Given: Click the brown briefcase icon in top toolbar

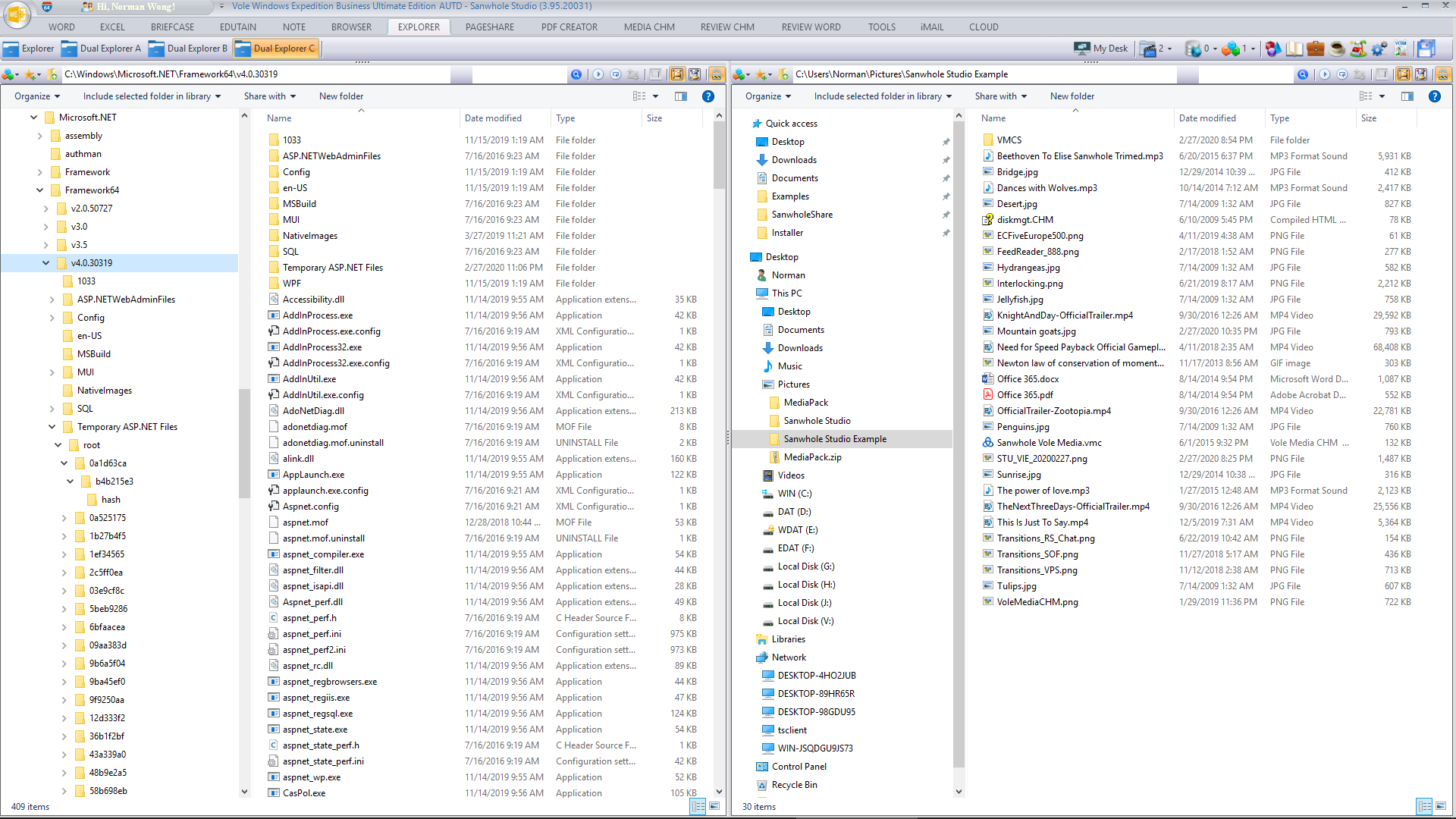Looking at the screenshot, I should pos(1316,49).
